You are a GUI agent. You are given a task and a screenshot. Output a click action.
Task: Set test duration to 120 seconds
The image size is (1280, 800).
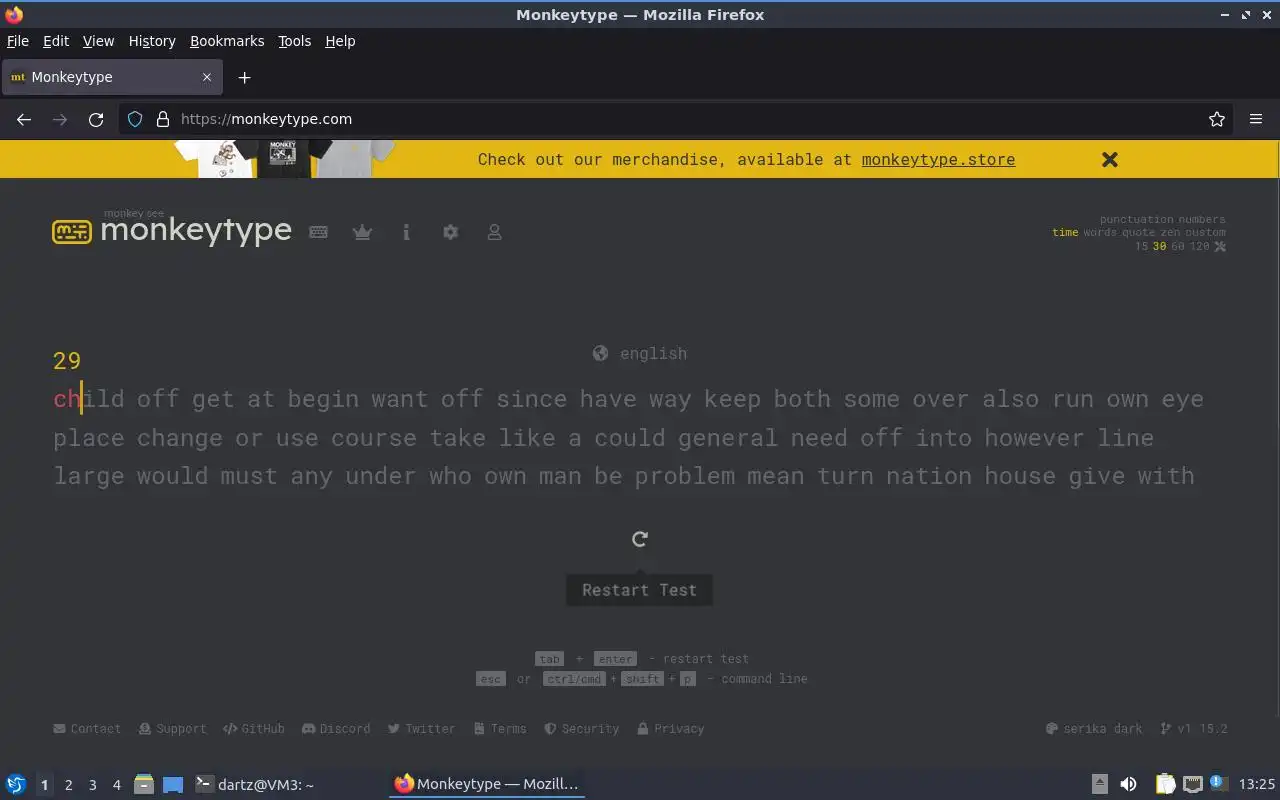point(1199,246)
